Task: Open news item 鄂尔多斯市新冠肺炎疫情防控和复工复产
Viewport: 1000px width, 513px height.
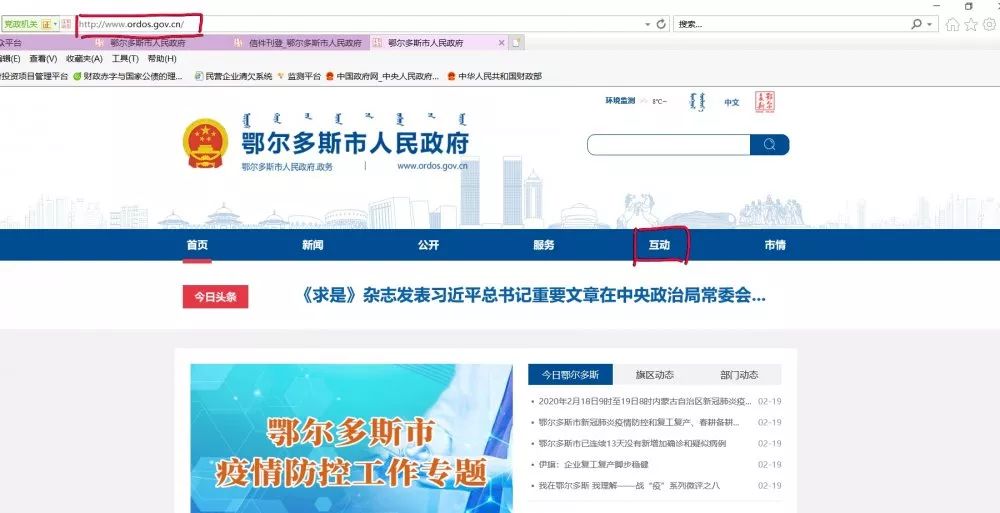Action: pos(639,422)
